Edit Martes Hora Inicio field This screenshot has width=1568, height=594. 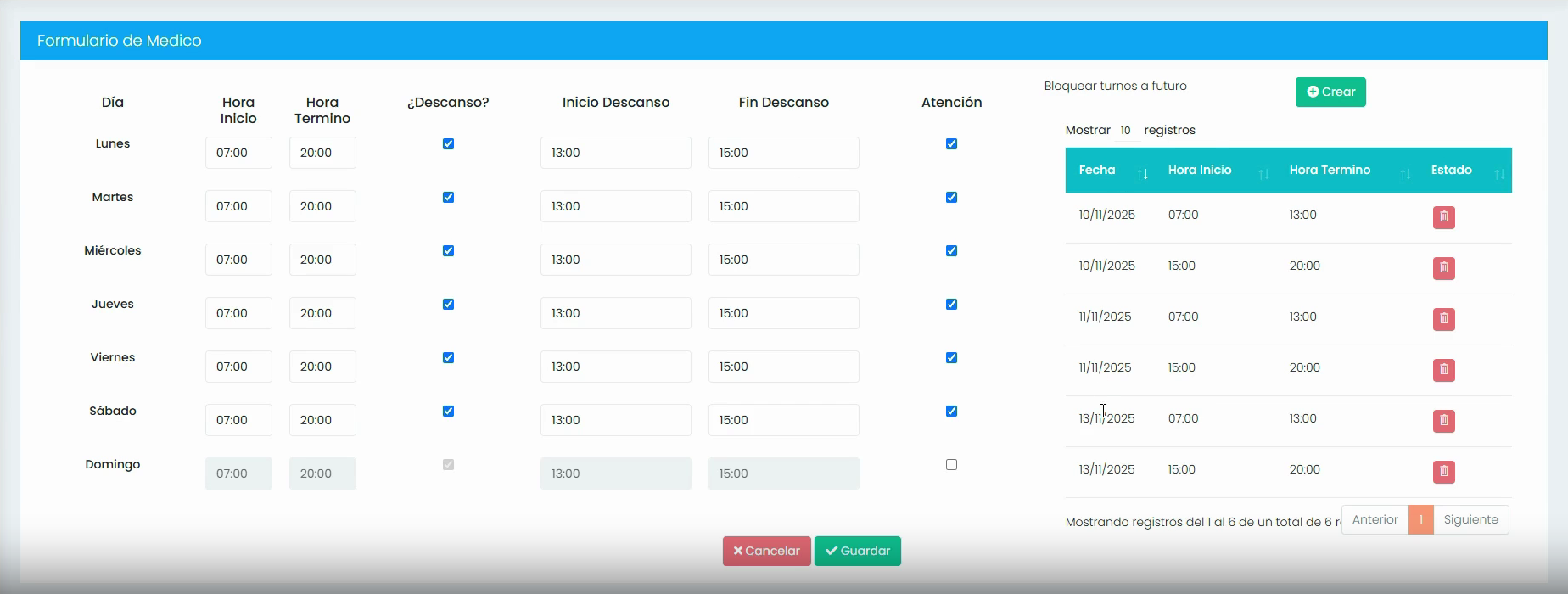238,206
